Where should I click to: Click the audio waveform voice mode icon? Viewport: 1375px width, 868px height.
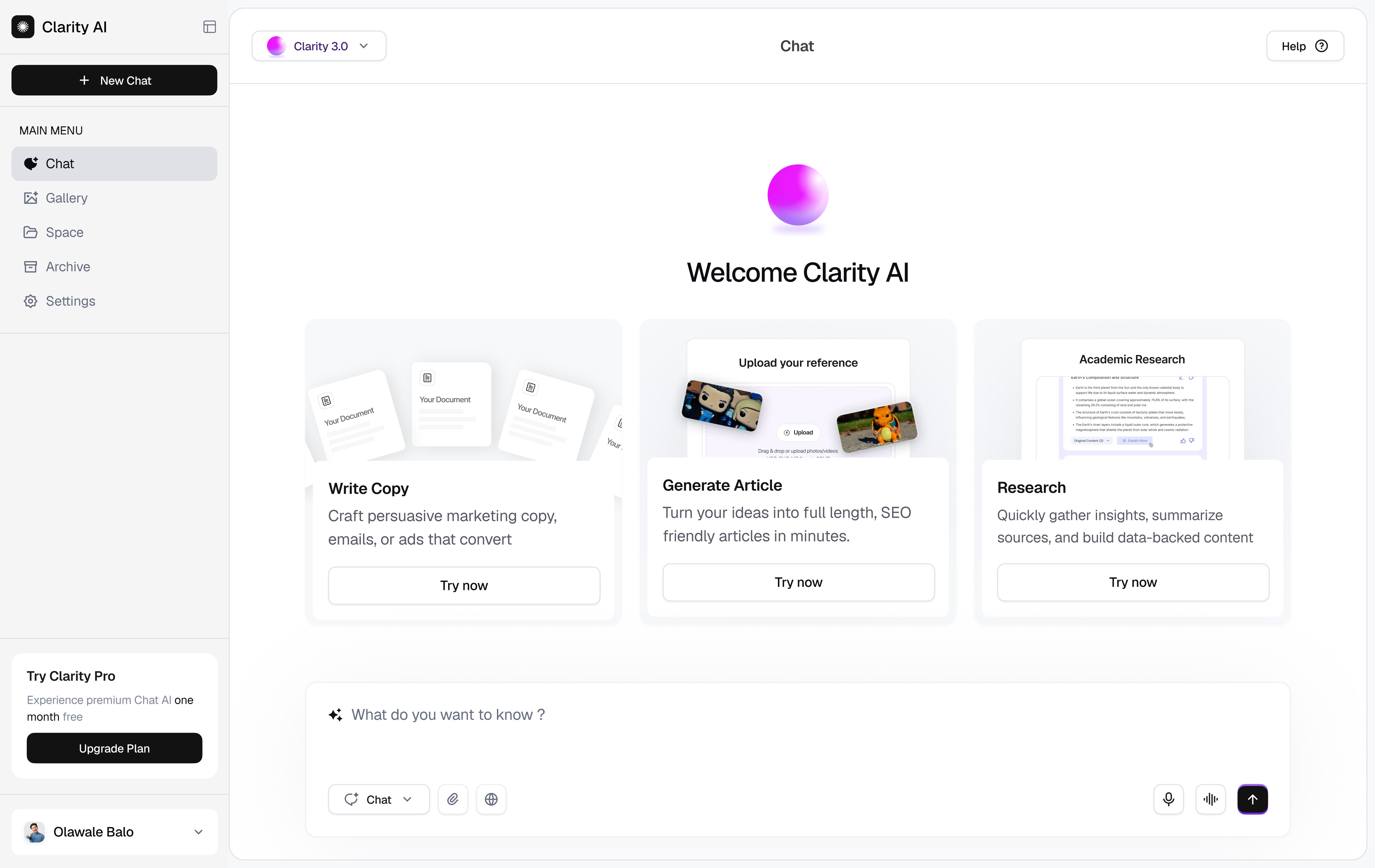(1210, 799)
